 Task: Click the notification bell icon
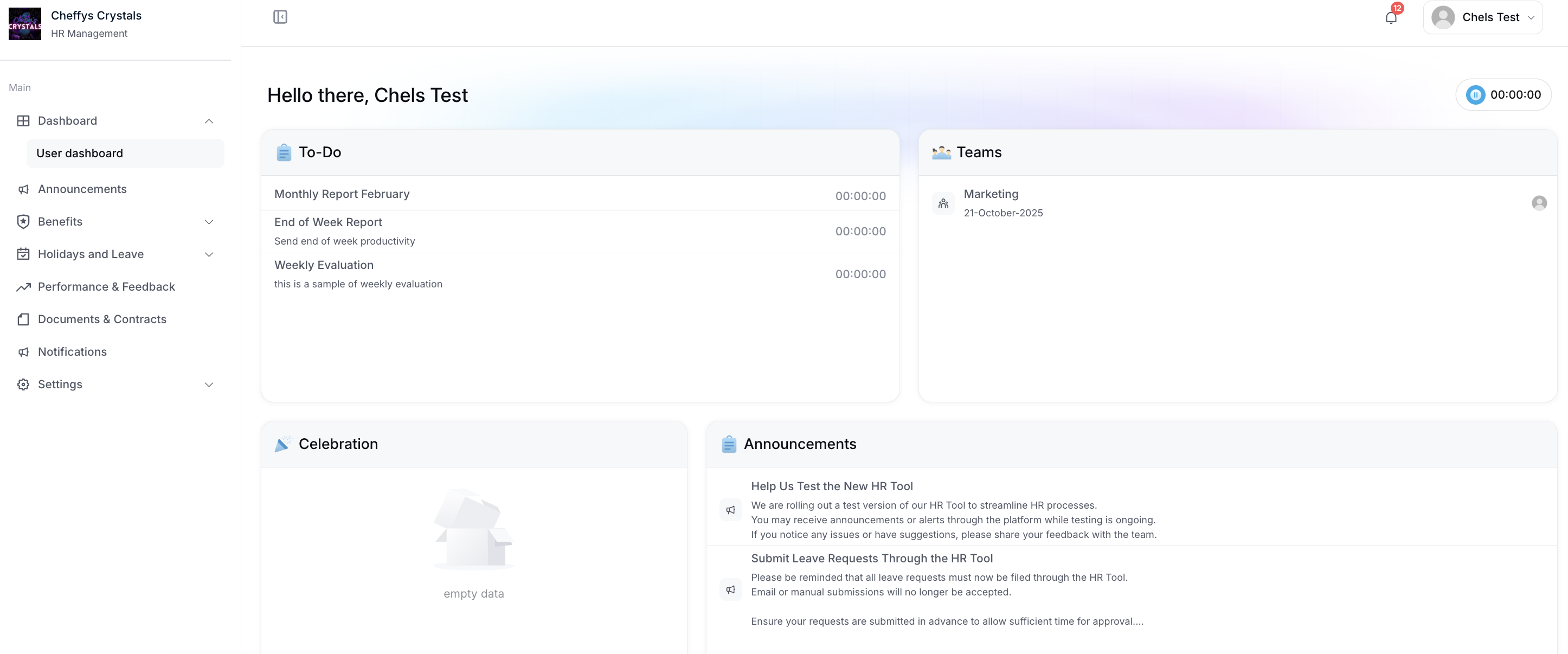(1391, 18)
